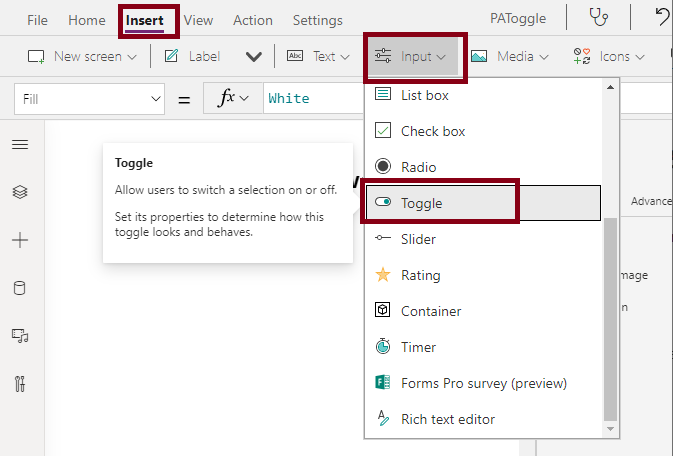Open the Advanced tools icon in sidebar
The height and width of the screenshot is (456, 675).
coord(20,383)
